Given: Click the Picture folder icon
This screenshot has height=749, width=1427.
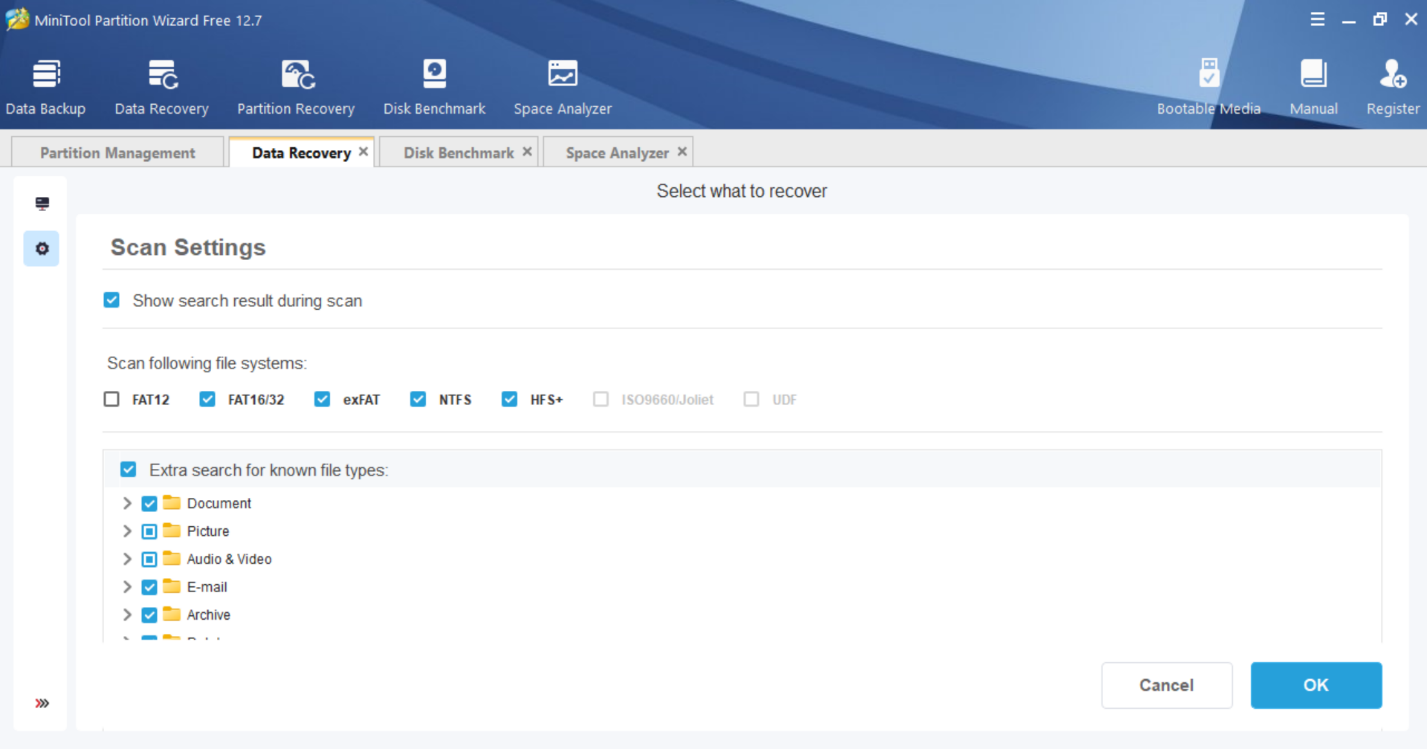Looking at the screenshot, I should [x=172, y=530].
